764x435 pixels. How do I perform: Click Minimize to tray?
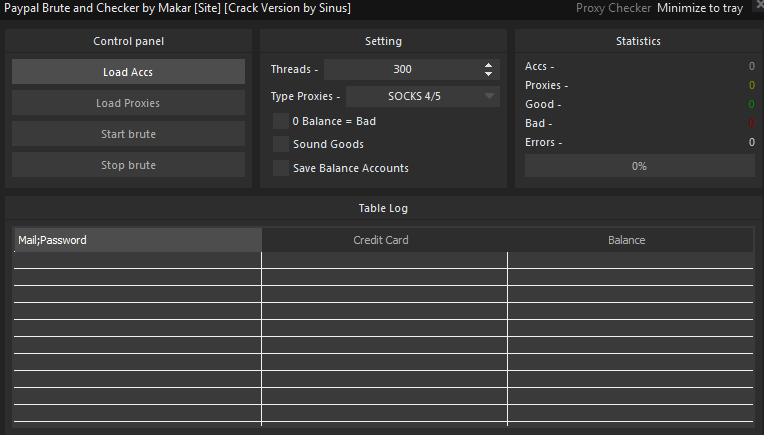click(700, 8)
